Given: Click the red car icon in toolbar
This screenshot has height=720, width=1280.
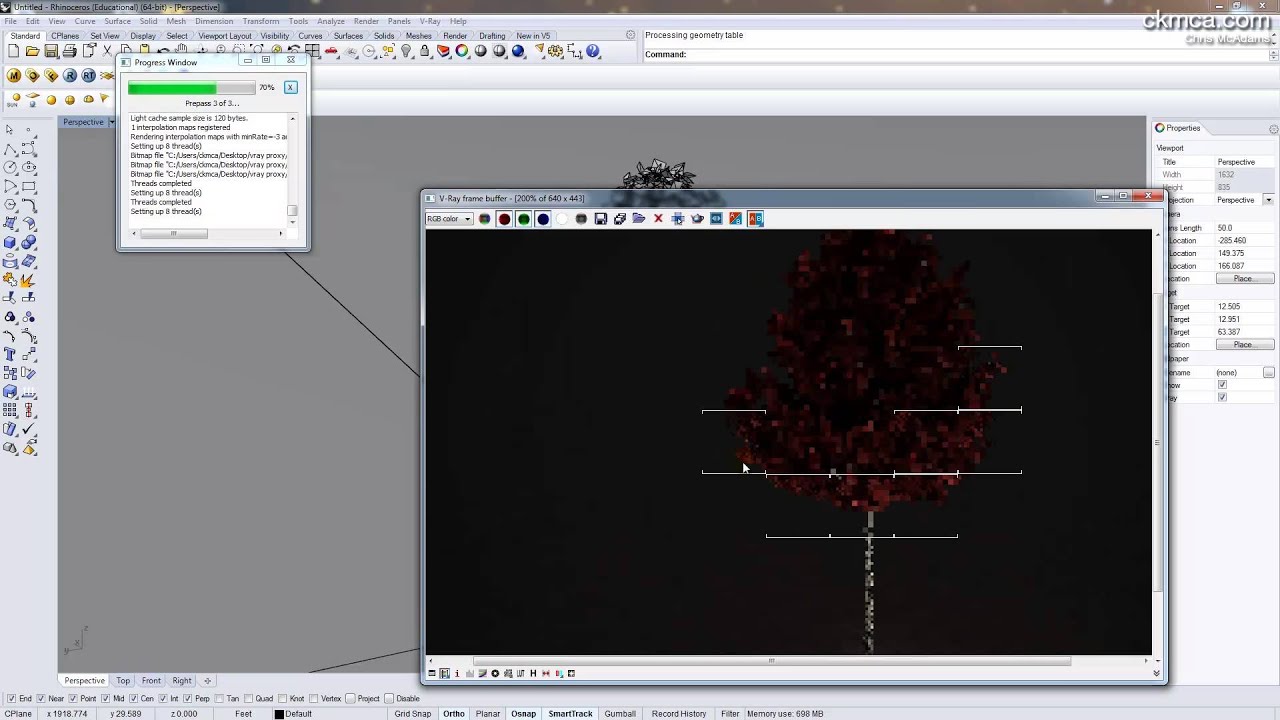Looking at the screenshot, I should [330, 51].
